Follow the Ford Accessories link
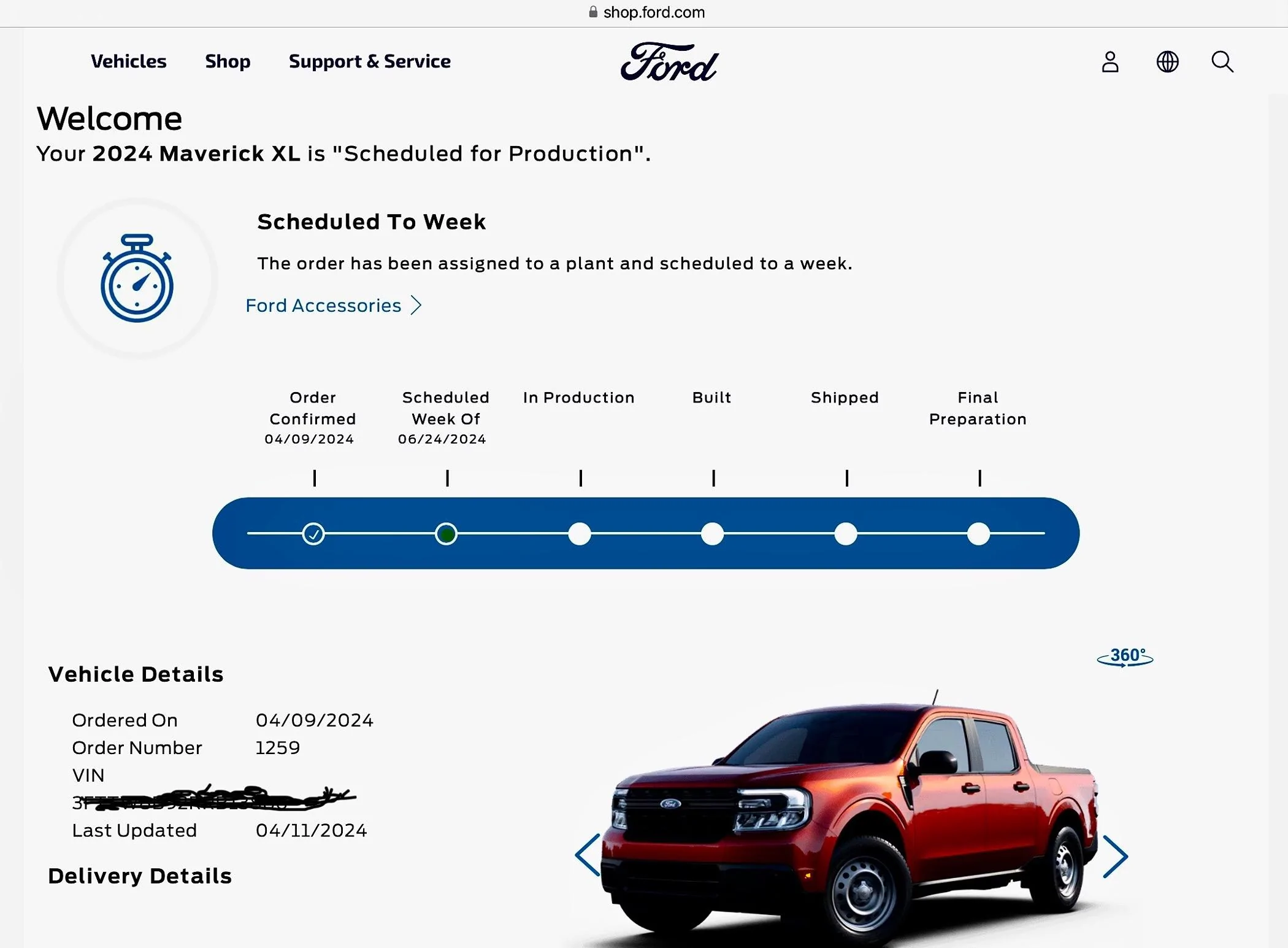The width and height of the screenshot is (1288, 948). (323, 306)
